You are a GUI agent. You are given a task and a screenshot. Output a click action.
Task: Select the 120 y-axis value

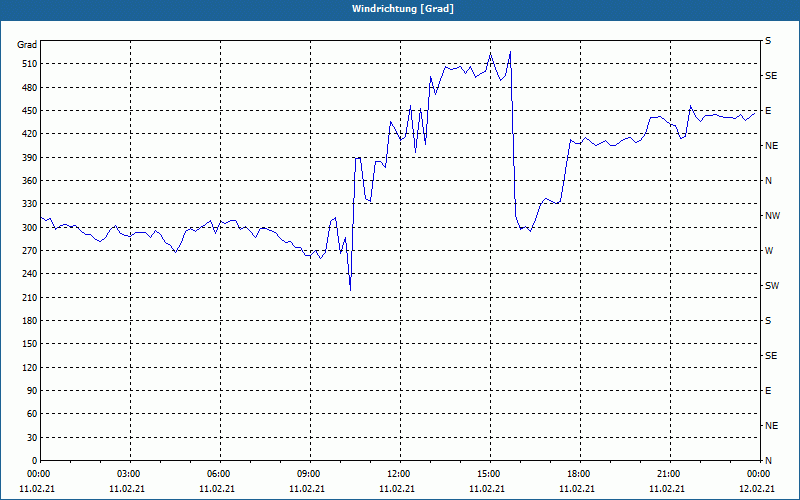[30, 367]
